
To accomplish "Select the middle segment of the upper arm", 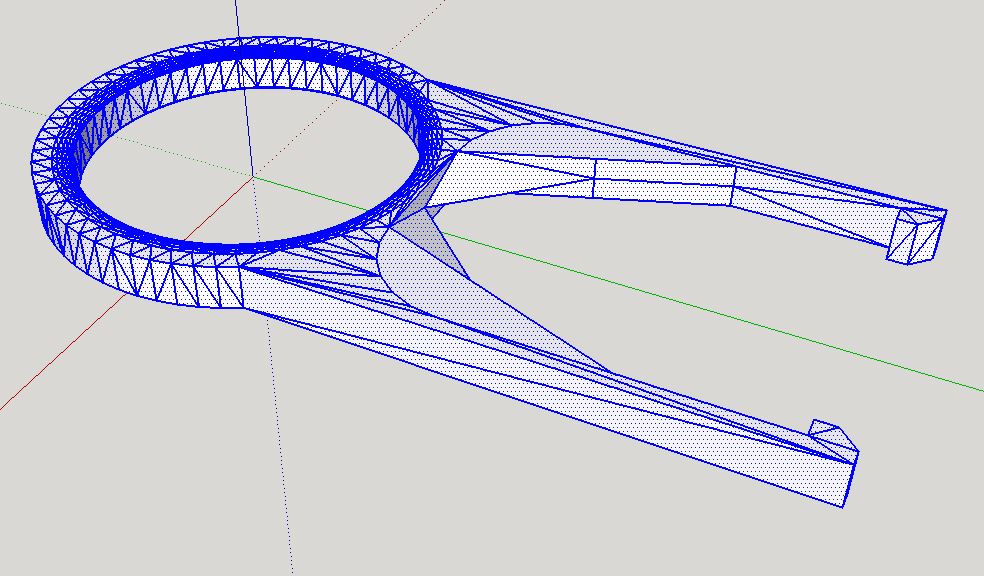I will coord(664,181).
